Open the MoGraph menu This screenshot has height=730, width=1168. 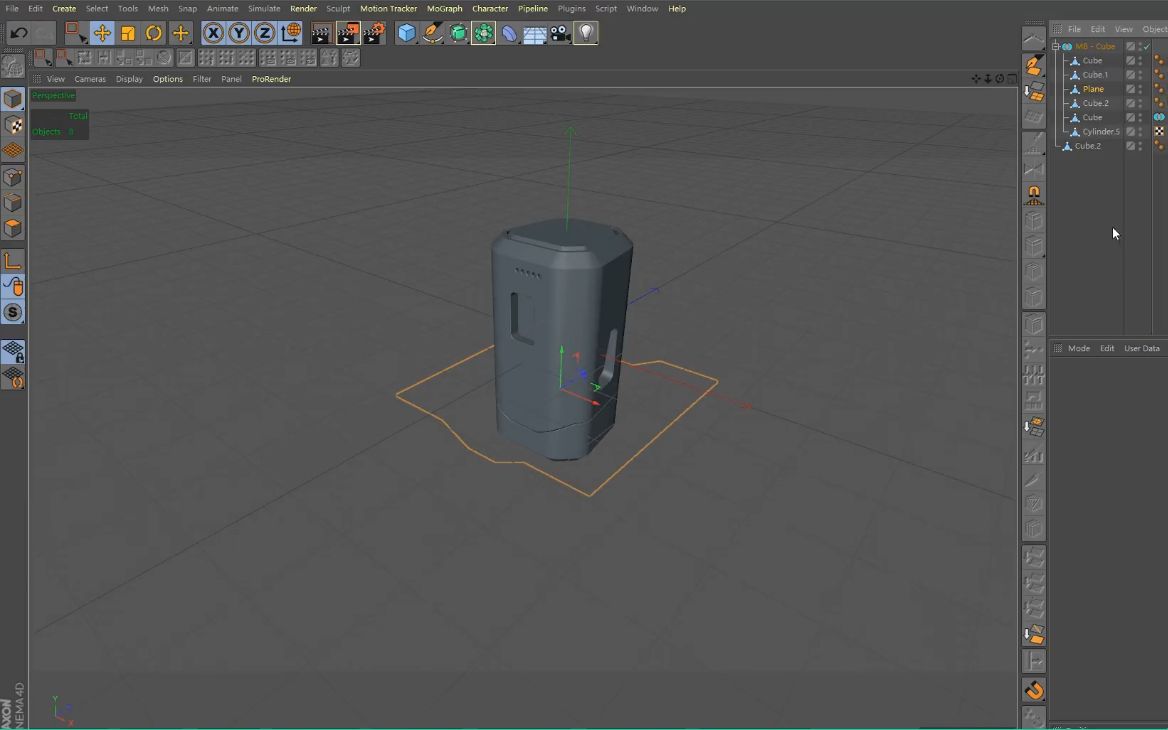[444, 8]
